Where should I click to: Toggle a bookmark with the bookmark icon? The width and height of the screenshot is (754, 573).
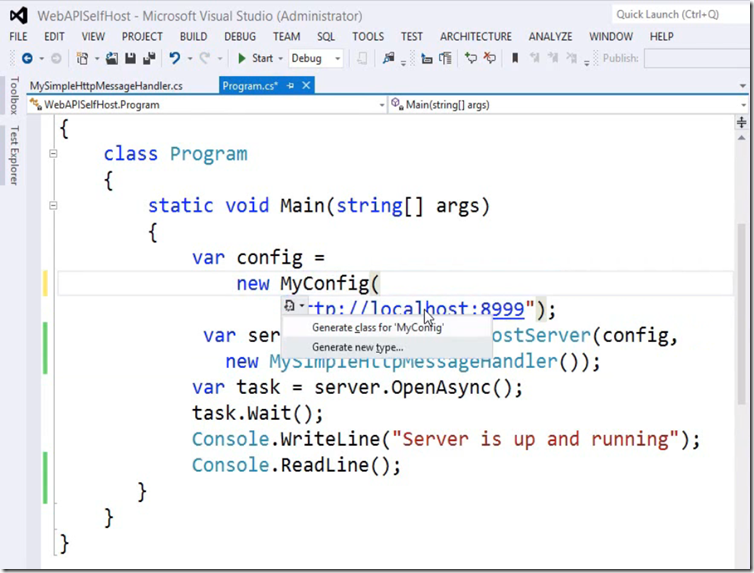[x=515, y=59]
